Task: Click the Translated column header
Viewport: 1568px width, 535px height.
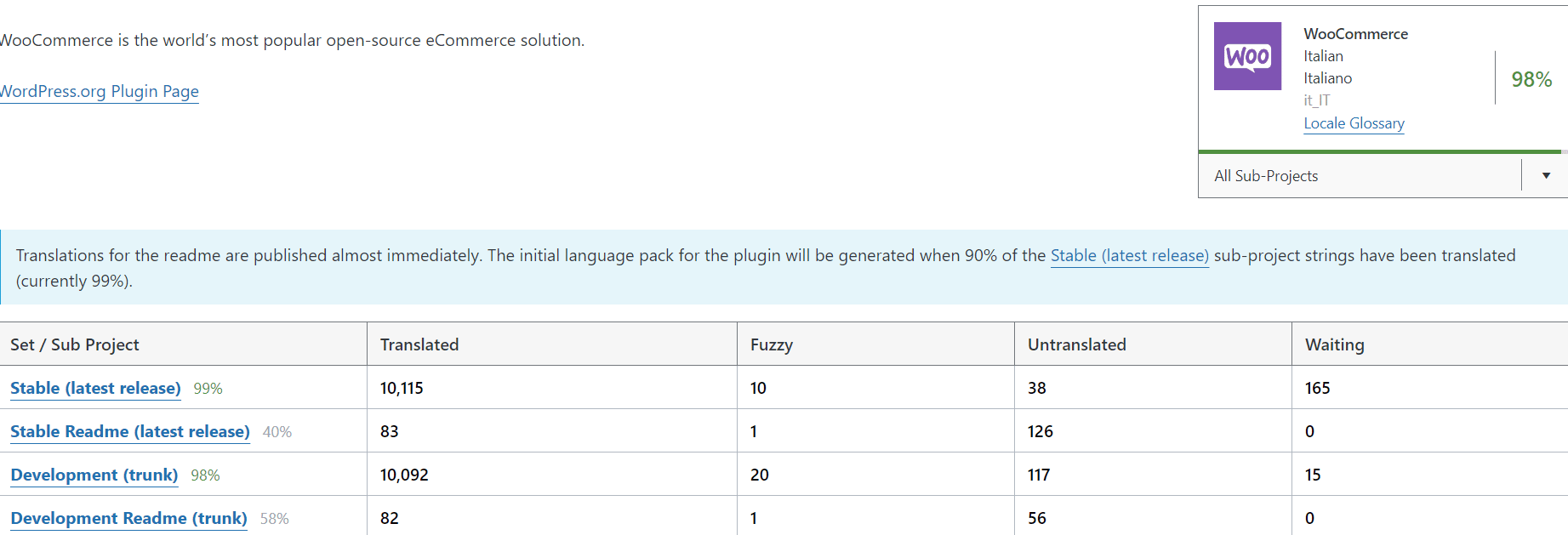Action: [x=419, y=344]
